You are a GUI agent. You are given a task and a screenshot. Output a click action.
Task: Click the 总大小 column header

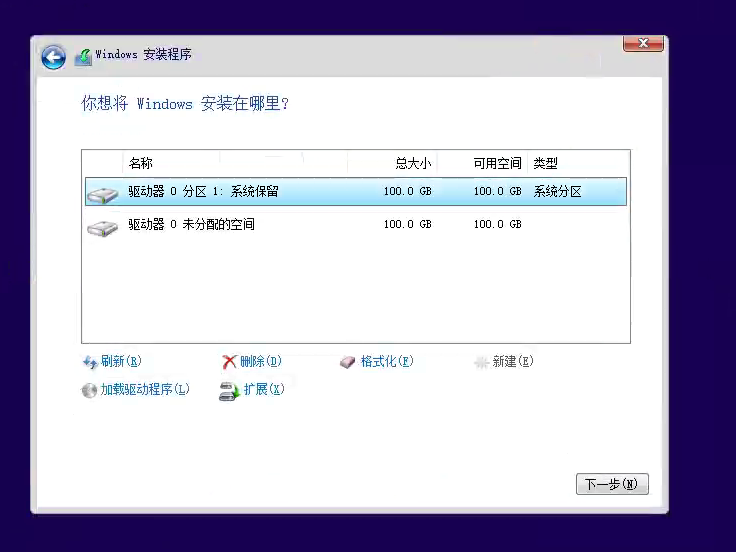tap(413, 163)
